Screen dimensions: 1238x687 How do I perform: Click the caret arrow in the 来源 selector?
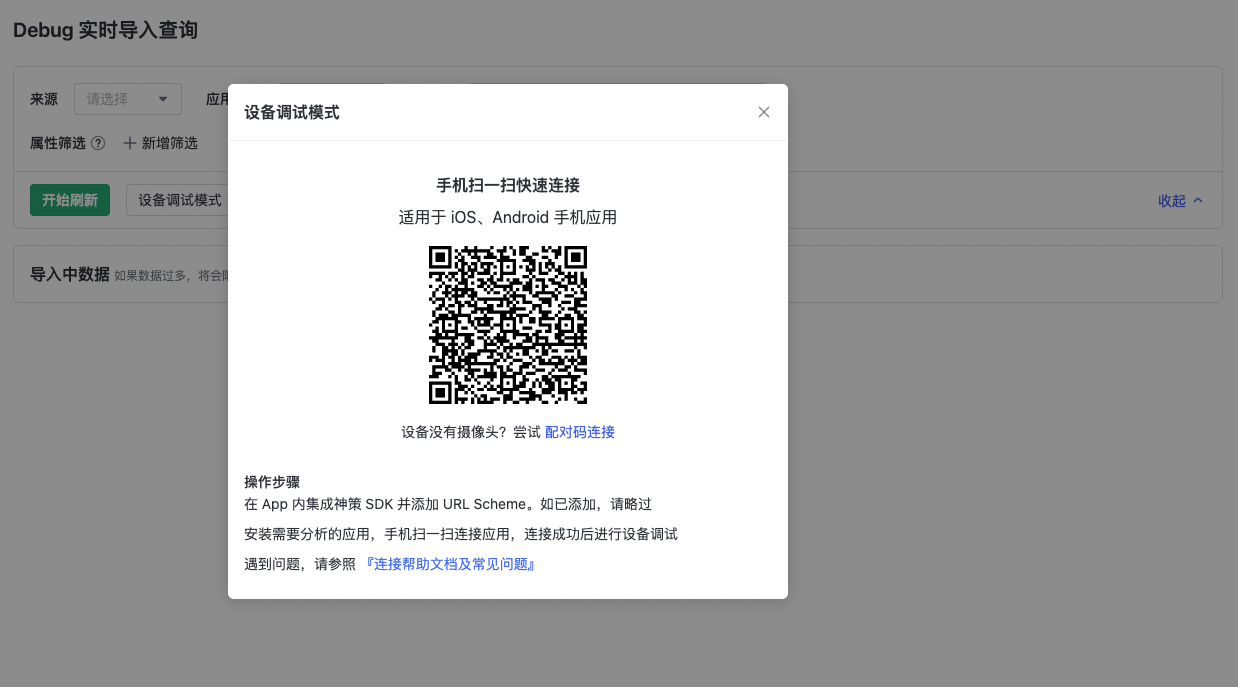[163, 99]
